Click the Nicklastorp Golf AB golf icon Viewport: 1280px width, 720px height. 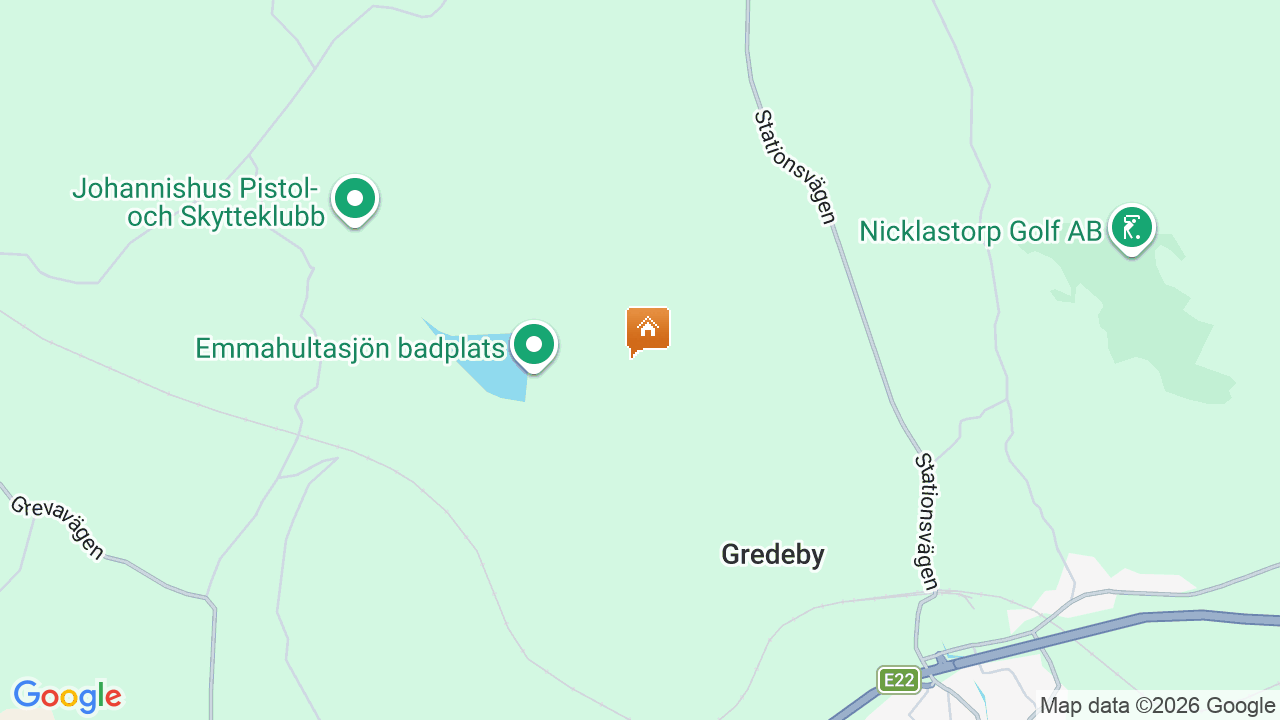coord(1131,229)
